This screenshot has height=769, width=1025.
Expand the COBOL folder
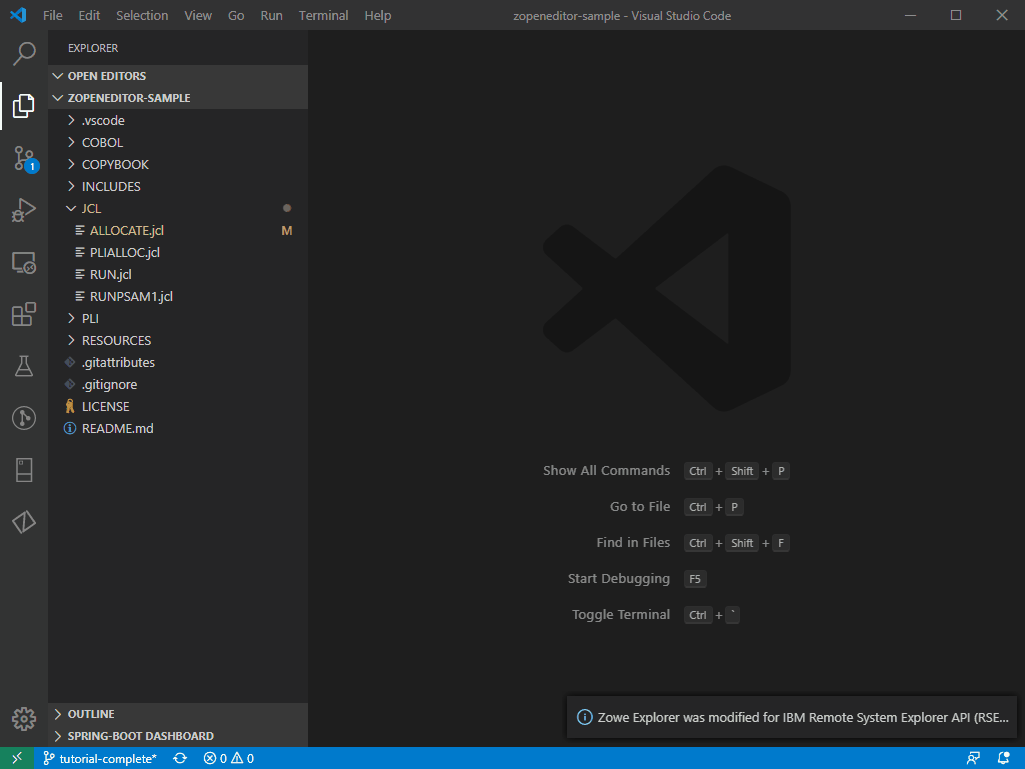tap(178, 143)
